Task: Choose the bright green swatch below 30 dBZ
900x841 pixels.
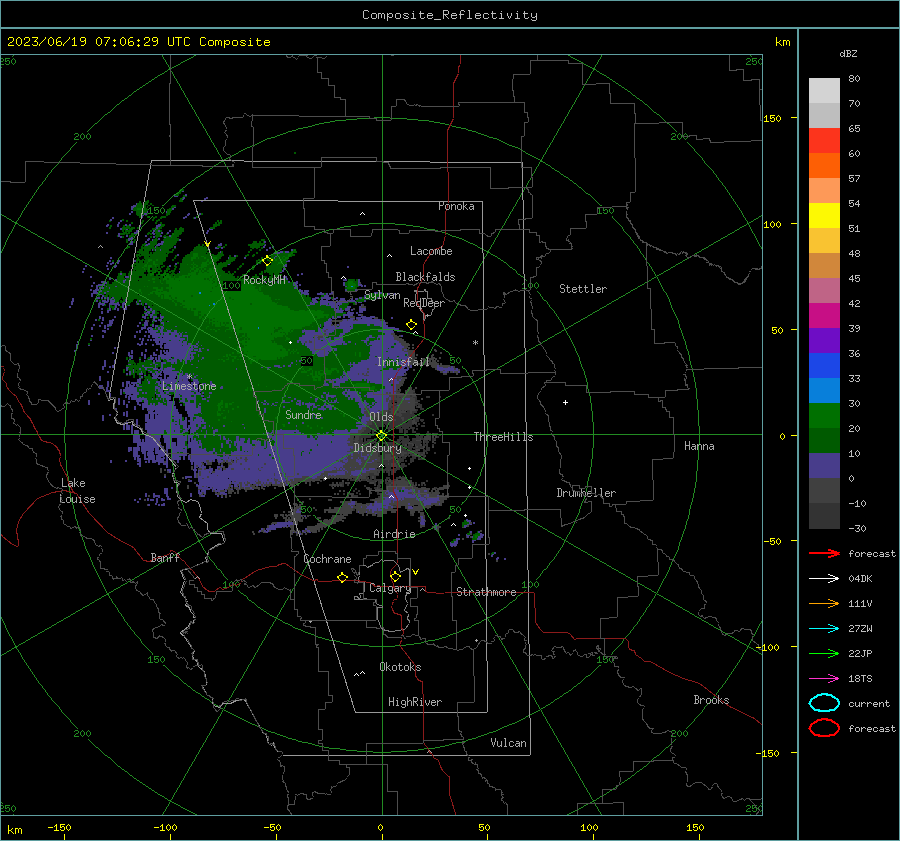Action: pos(824,416)
